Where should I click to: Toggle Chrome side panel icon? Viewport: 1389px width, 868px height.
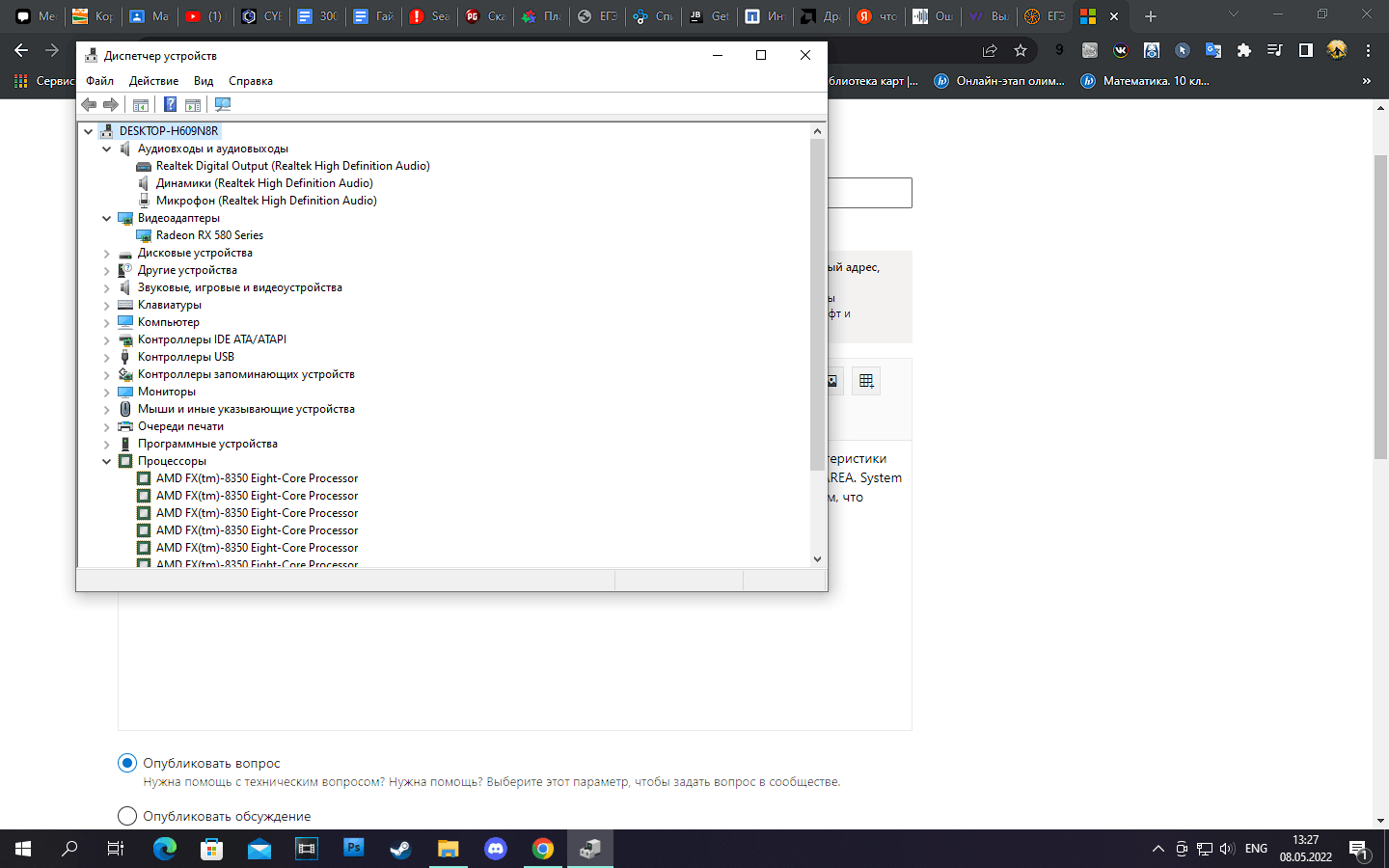[1306, 50]
